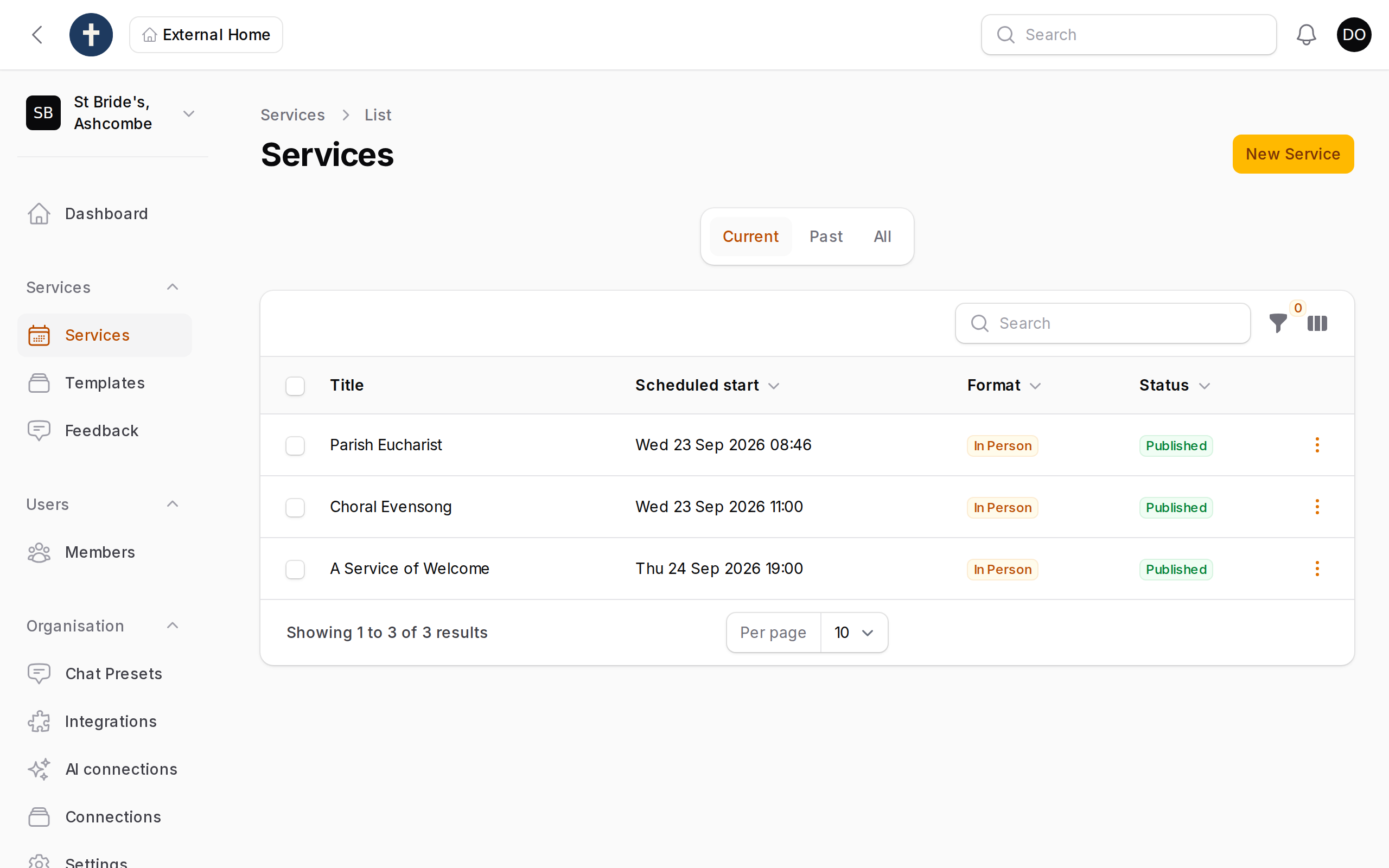Screen dimensions: 1389x868
Task: Switch to the All tab
Action: click(x=882, y=237)
